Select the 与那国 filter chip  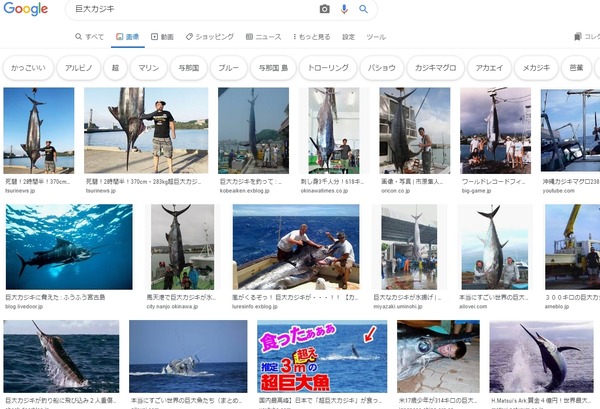(189, 68)
